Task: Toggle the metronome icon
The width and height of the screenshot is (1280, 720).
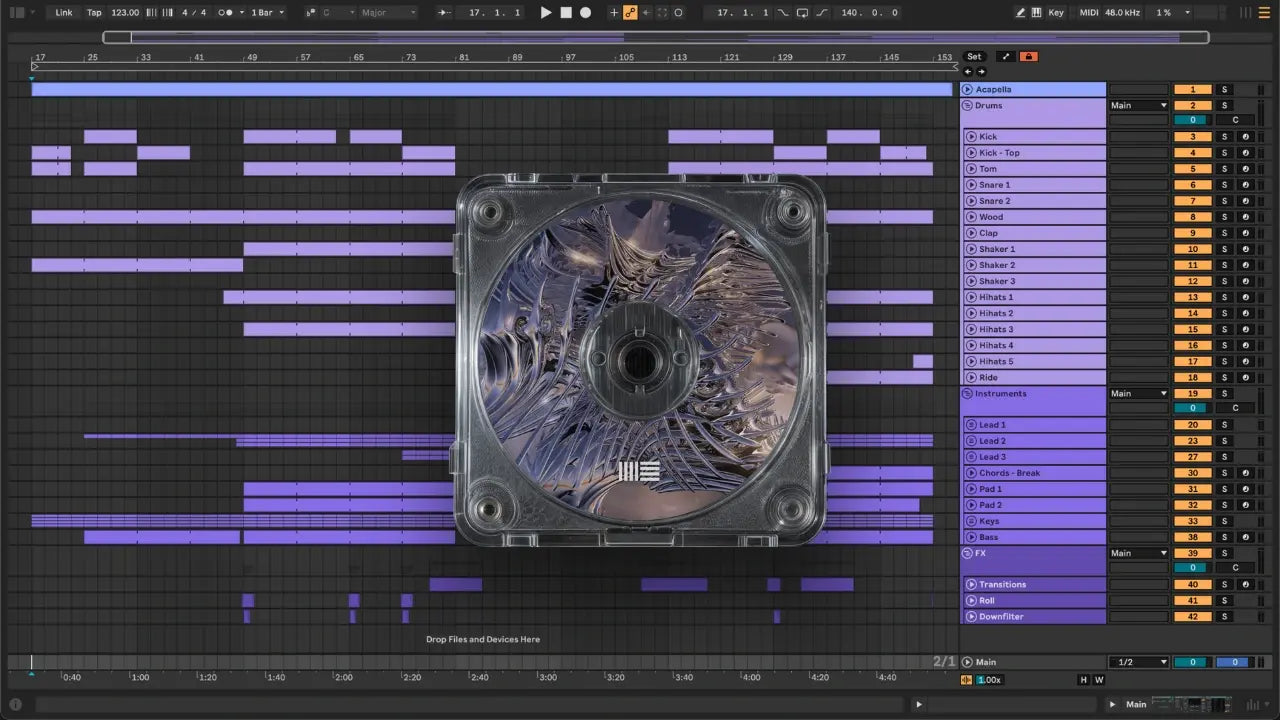Action: 227,13
